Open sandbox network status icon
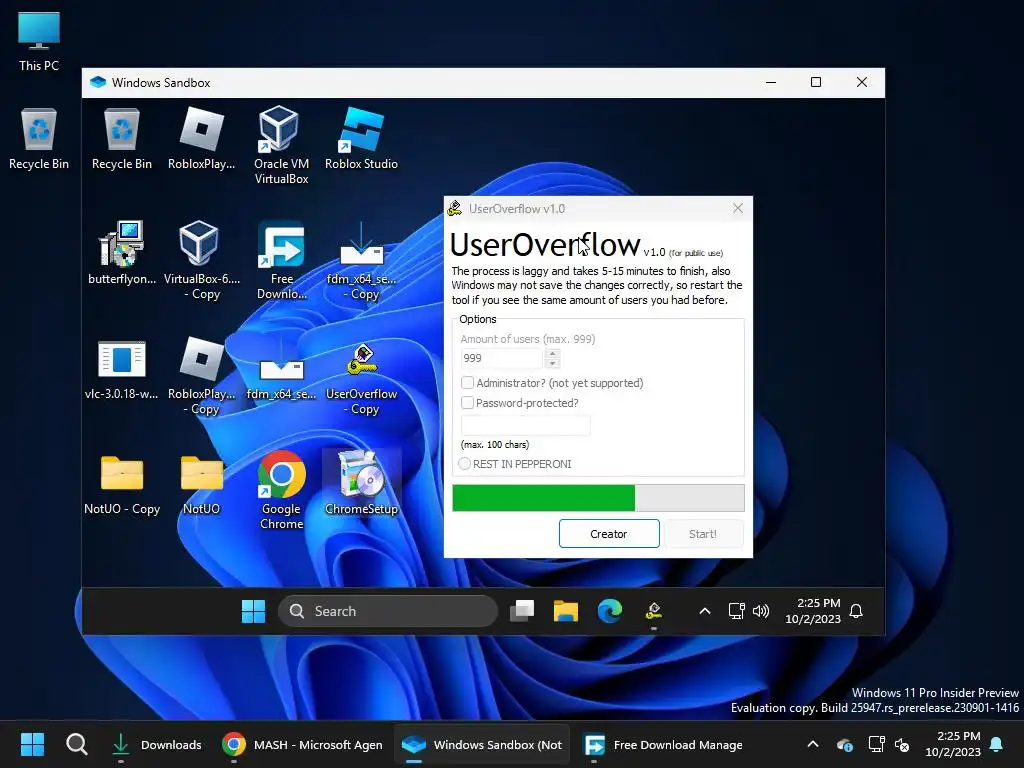 pyautogui.click(x=737, y=611)
